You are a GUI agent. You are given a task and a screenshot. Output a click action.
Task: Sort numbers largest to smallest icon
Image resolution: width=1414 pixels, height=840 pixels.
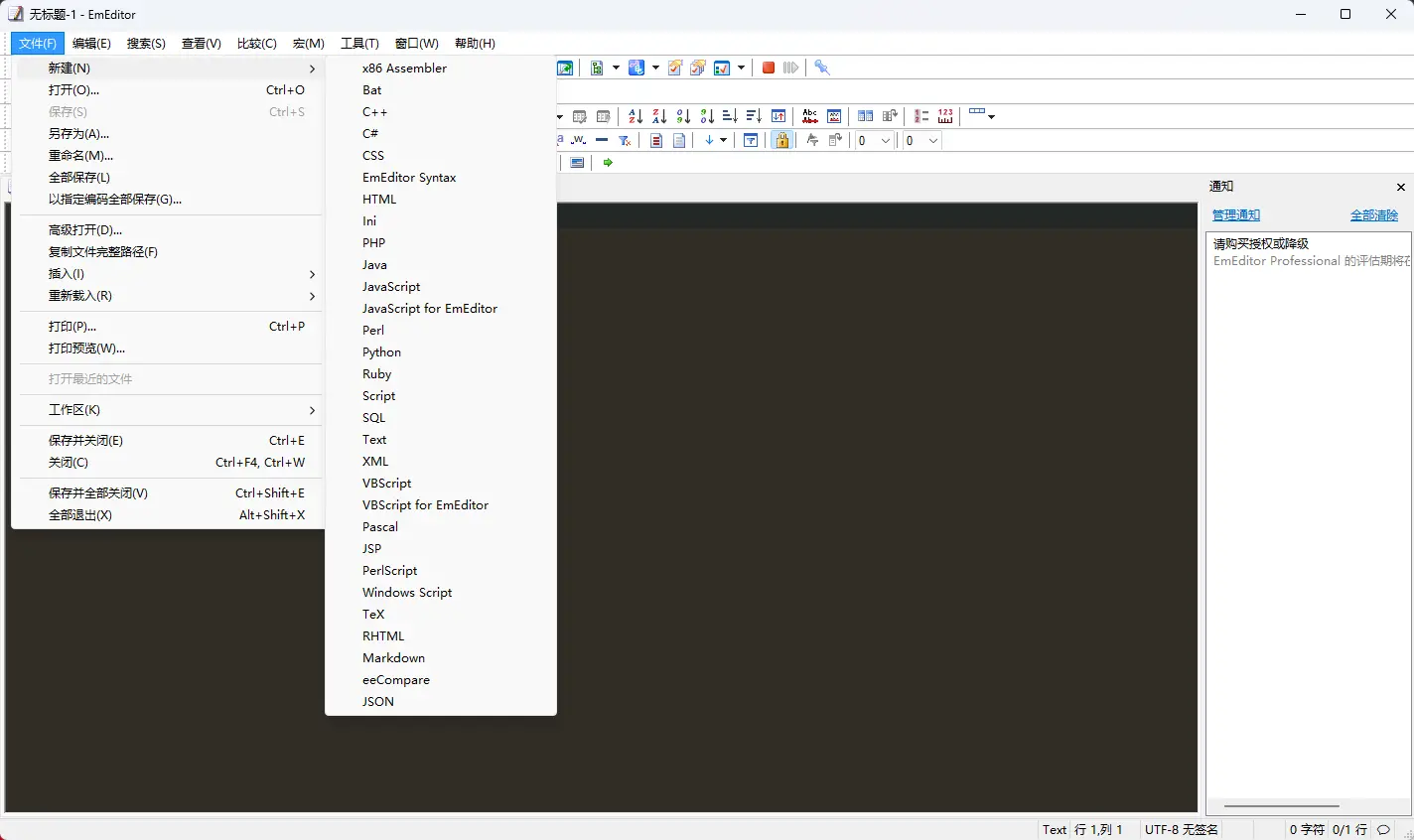[x=707, y=116]
